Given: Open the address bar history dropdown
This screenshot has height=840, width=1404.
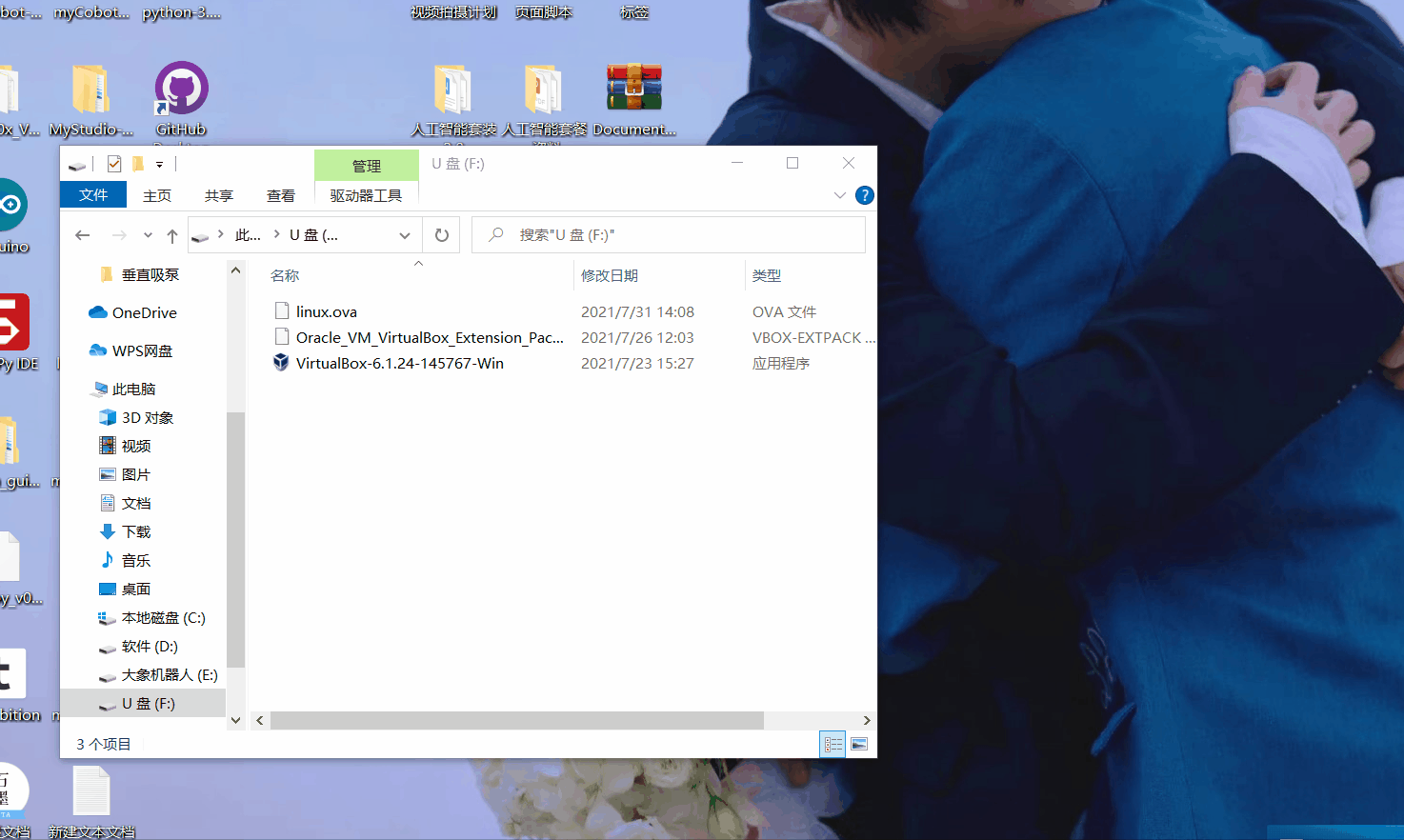Looking at the screenshot, I should click(405, 235).
